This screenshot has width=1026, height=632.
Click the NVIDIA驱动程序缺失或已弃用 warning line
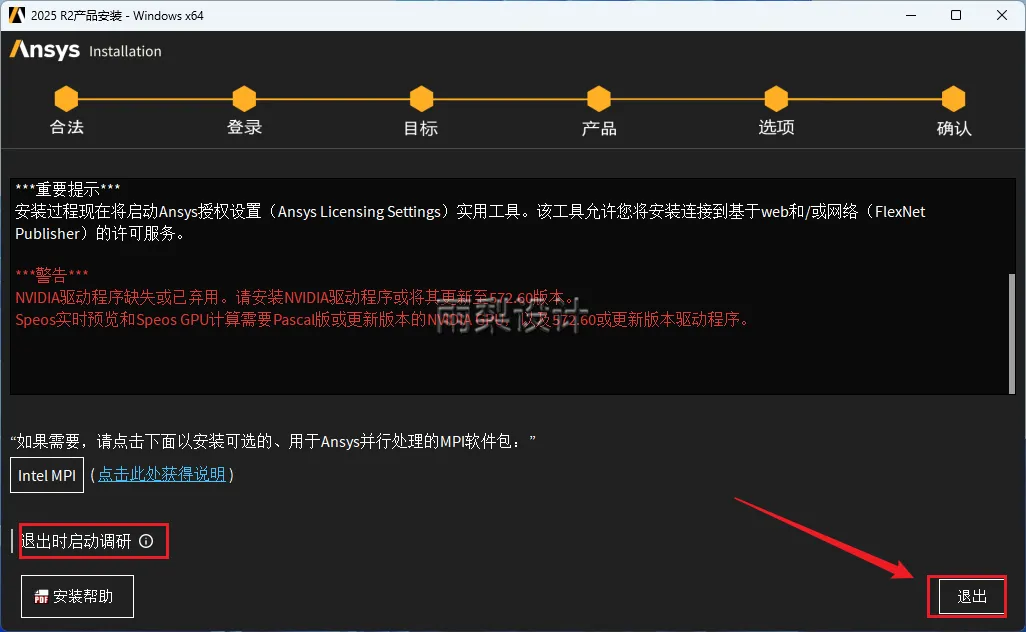[x=295, y=298]
